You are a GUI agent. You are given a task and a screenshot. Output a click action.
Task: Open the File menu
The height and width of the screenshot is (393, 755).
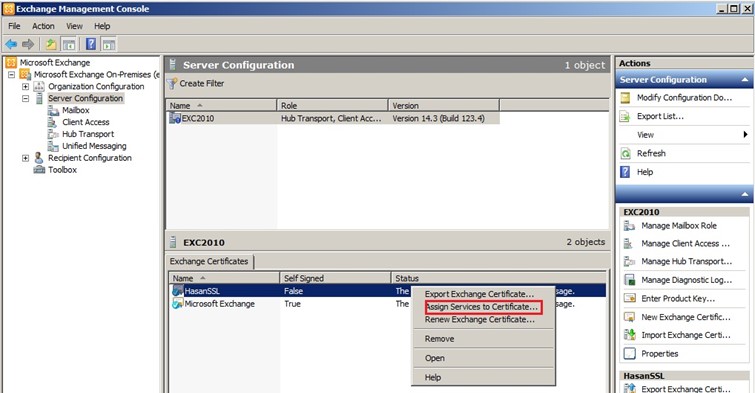pos(14,26)
